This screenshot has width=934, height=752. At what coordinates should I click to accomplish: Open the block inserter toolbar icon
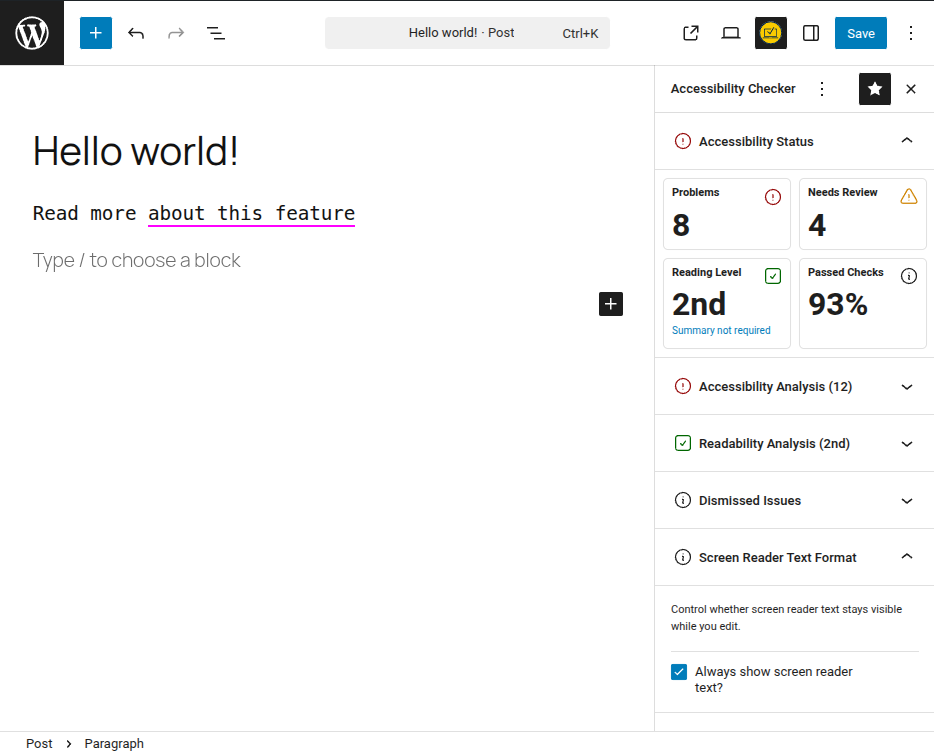point(95,32)
